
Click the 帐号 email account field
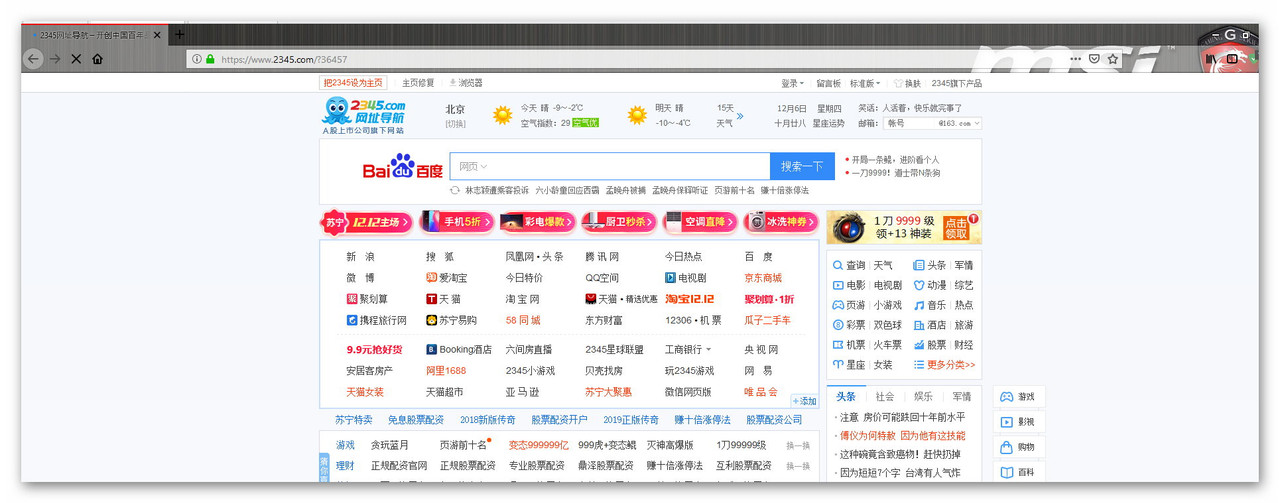[908, 123]
